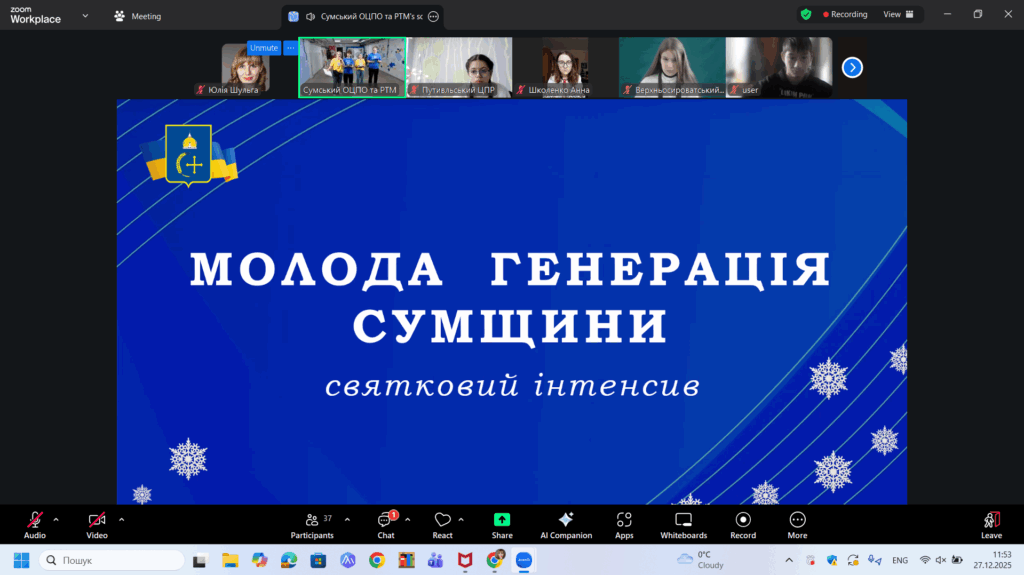Leave the meeting
This screenshot has width=1024, height=575.
pos(991,524)
